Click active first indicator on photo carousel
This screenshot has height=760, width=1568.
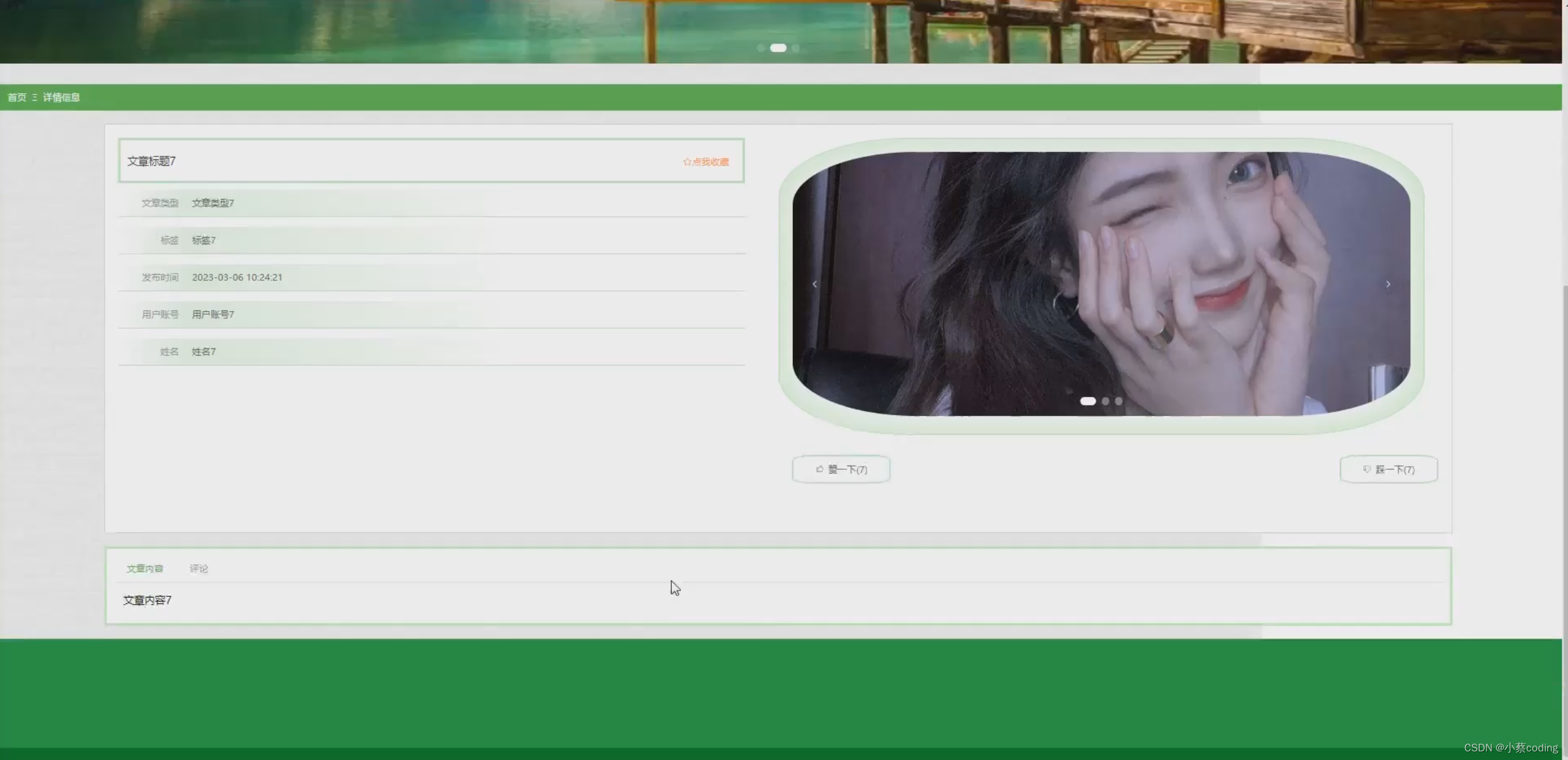[1088, 401]
